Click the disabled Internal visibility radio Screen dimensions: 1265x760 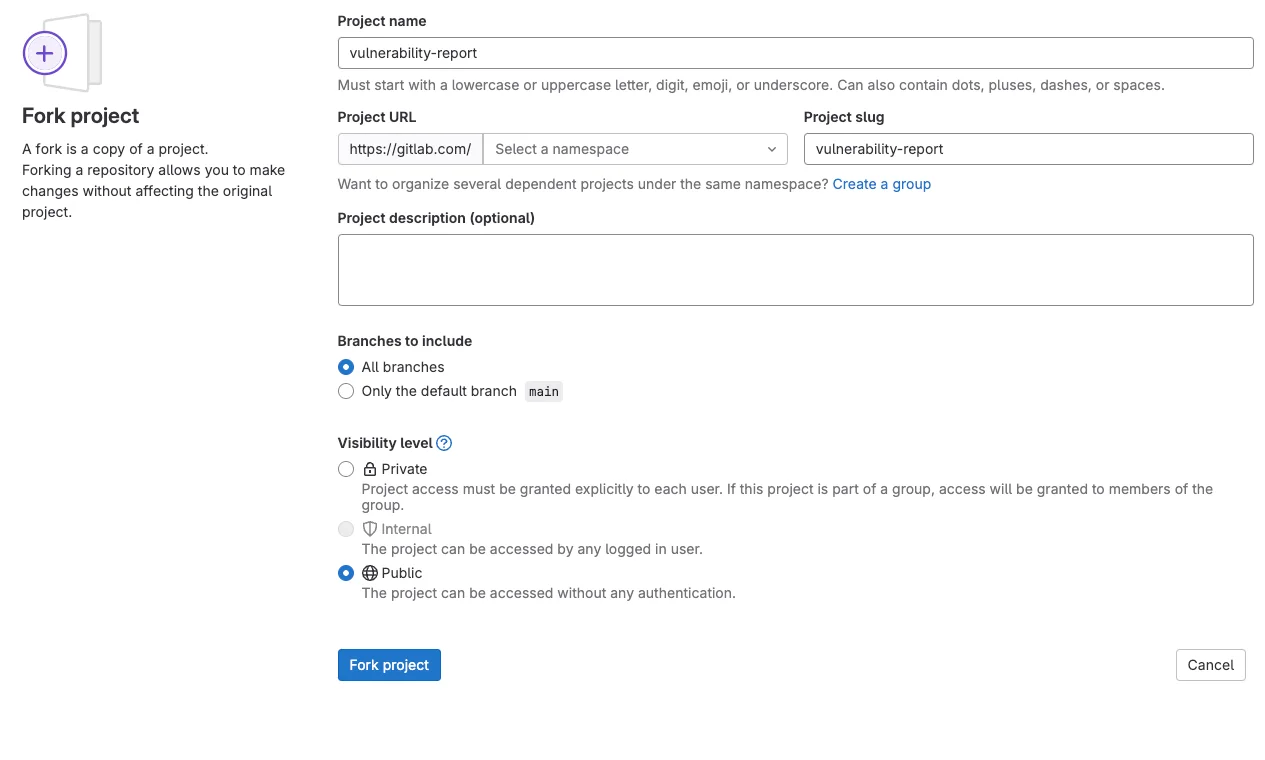[346, 529]
